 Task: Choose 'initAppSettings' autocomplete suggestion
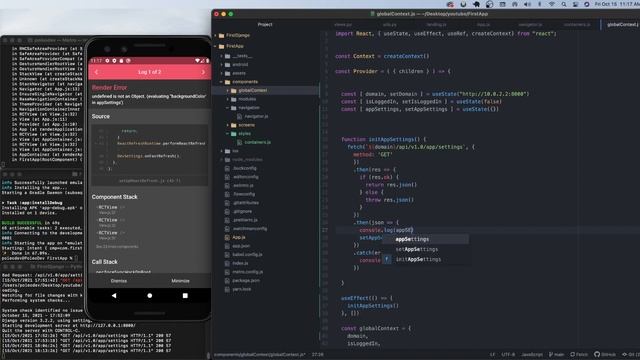click(x=425, y=260)
